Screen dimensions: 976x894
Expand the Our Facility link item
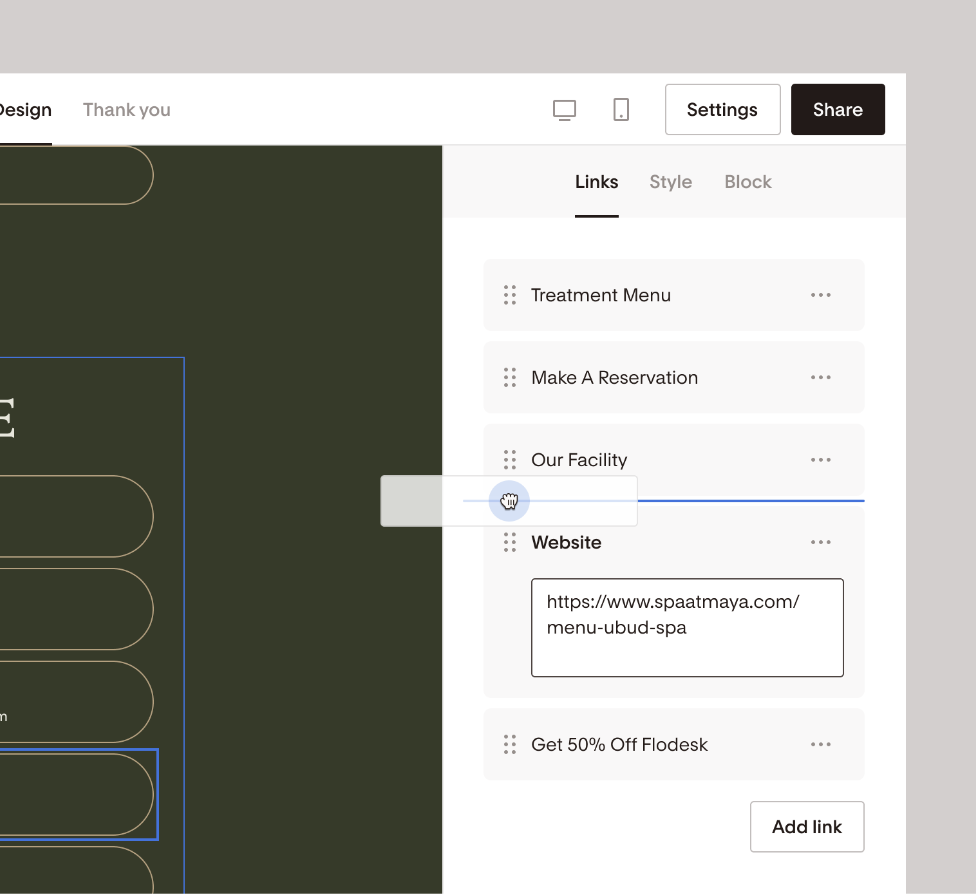pyautogui.click(x=674, y=460)
